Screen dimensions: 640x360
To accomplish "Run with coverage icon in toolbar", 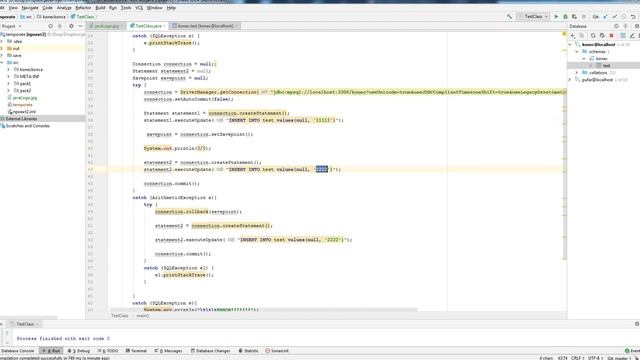I will pos(574,17).
